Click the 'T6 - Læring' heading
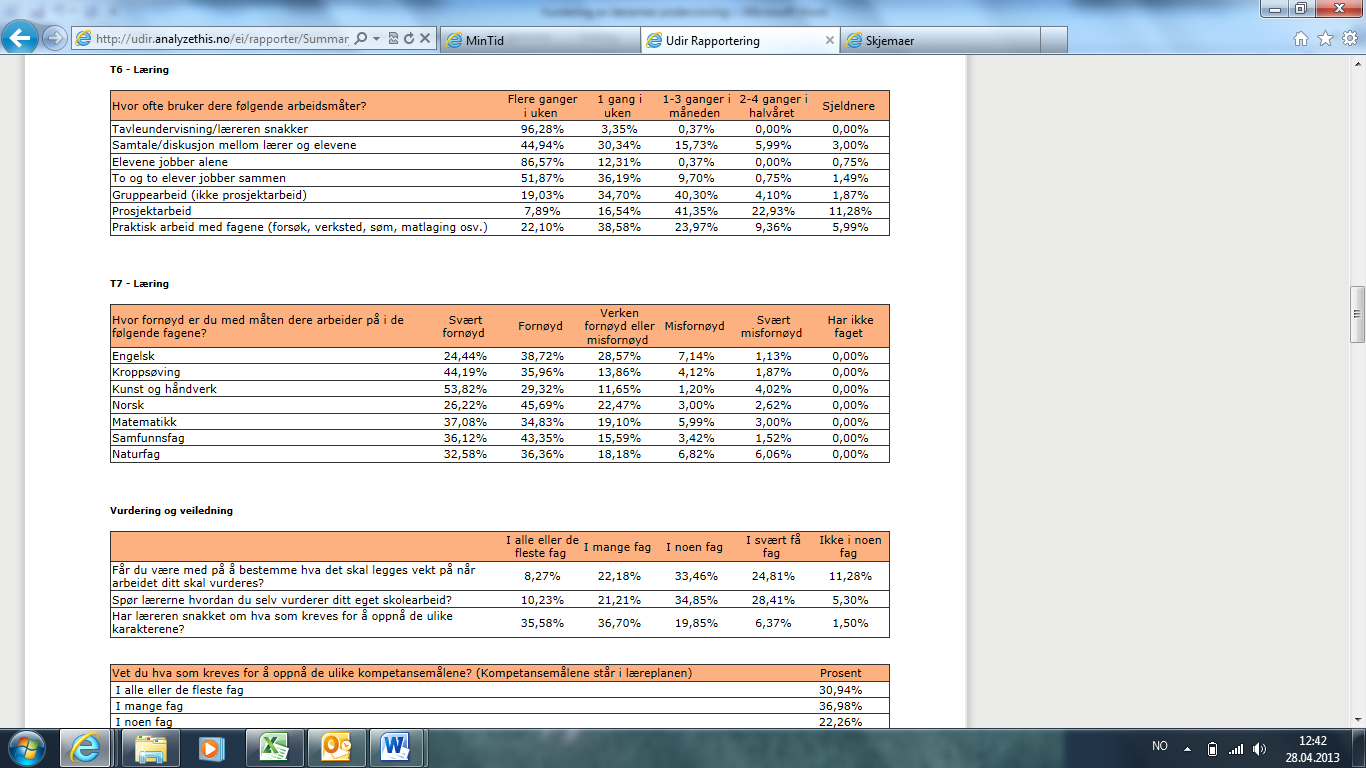 (x=141, y=71)
